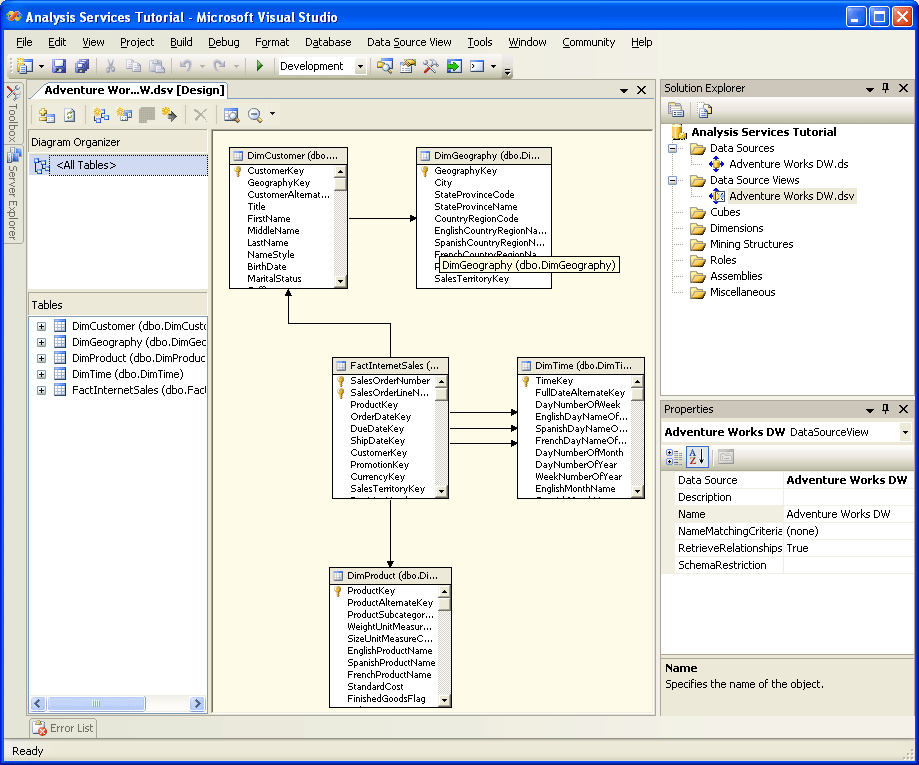The image size is (919, 765).
Task: Click the Zoom magnifier icon in designer toolbar
Action: tap(257, 116)
